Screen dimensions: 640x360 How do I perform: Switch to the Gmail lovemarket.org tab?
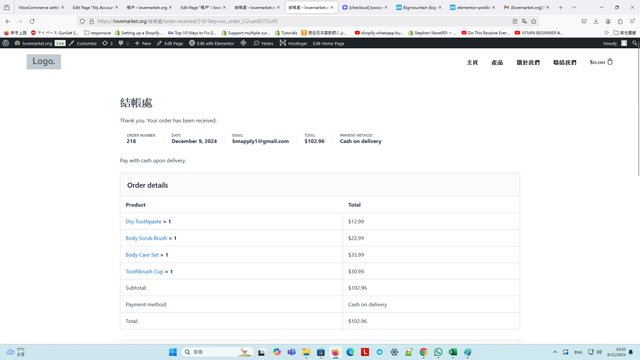click(526, 7)
